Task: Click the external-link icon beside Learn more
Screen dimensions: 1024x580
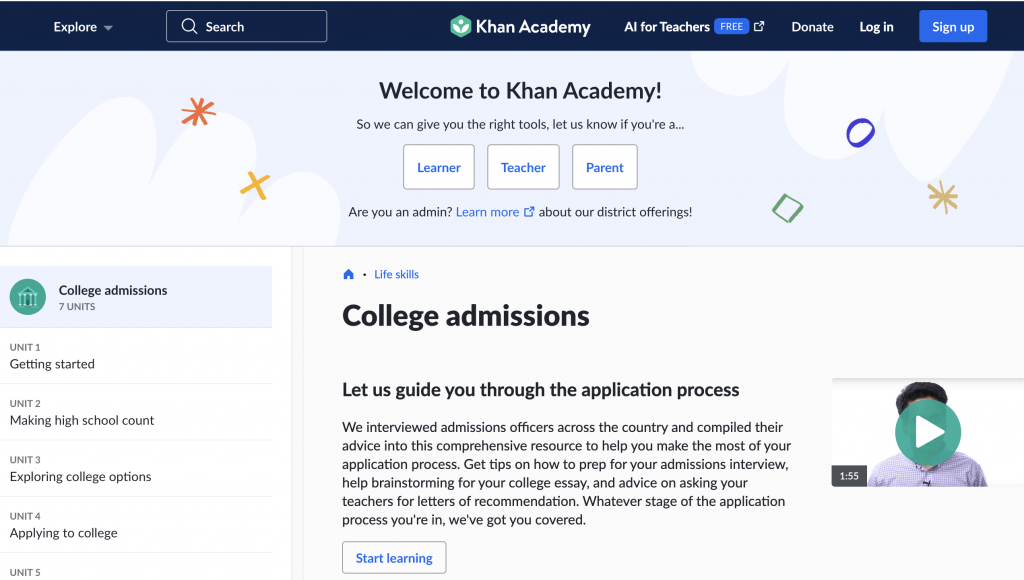Action: (530, 212)
